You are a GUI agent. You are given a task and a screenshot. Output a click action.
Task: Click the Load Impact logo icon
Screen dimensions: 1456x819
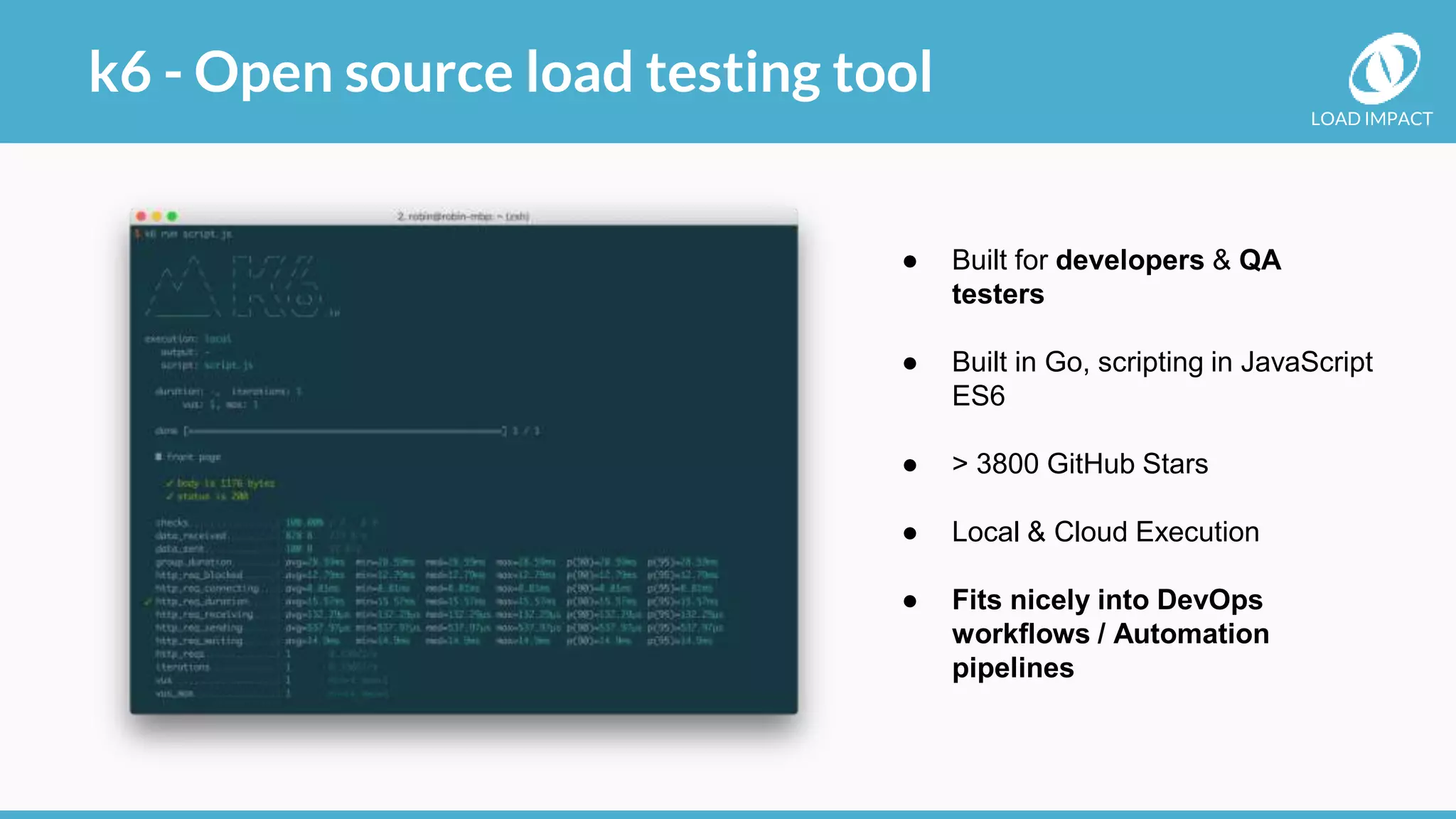tap(1384, 68)
